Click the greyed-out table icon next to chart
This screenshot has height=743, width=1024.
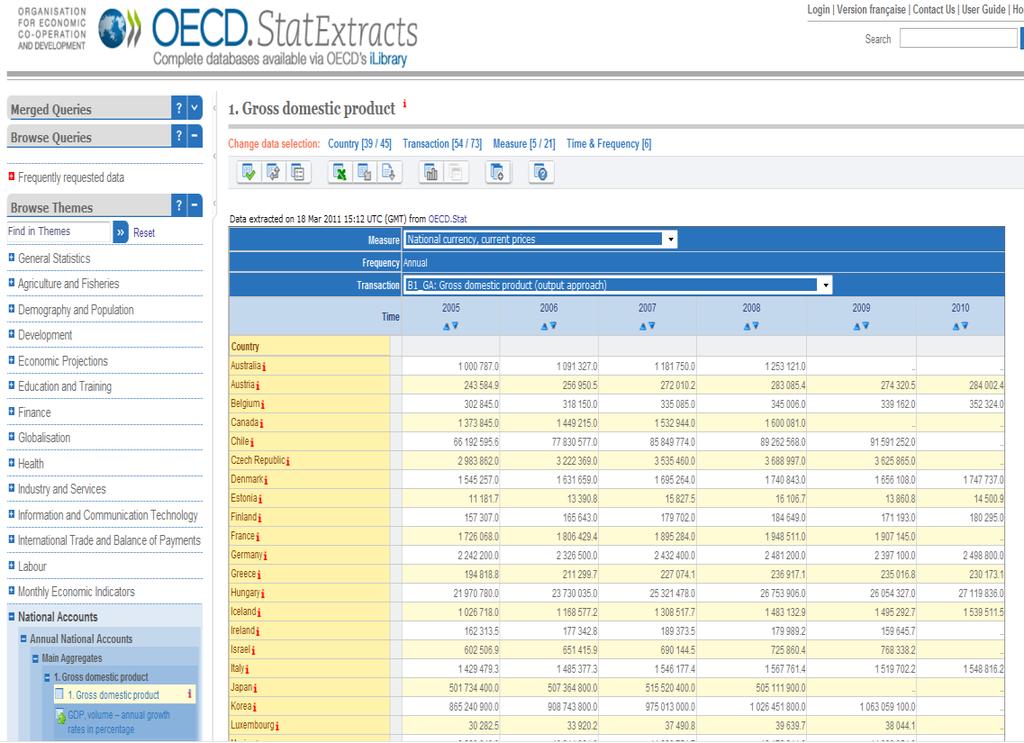[456, 172]
